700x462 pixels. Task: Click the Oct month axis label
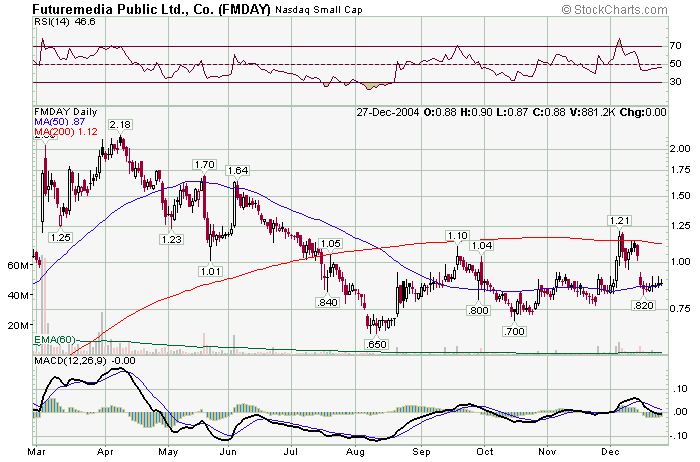tap(484, 452)
